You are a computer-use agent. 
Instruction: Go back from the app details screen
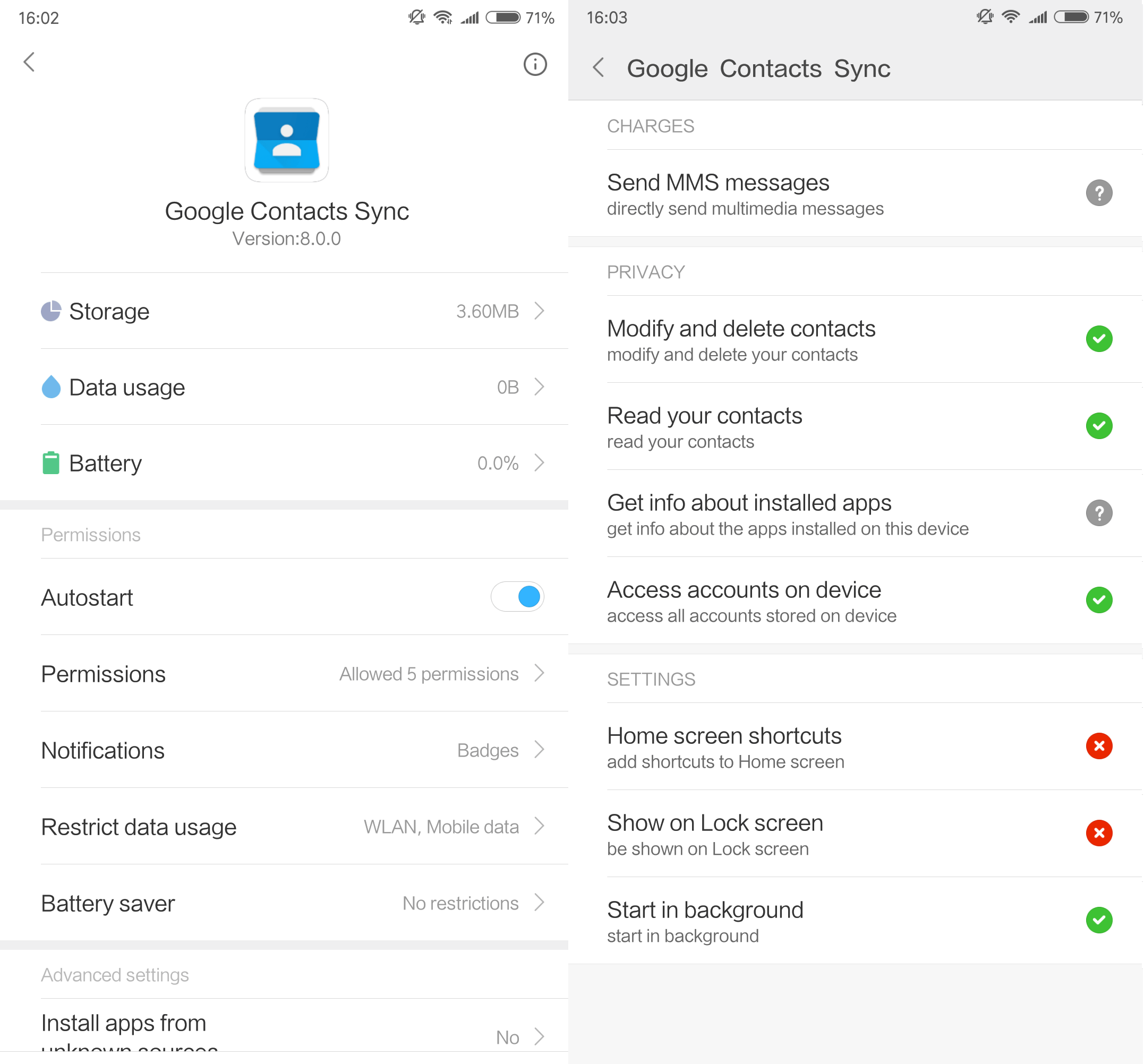(29, 62)
